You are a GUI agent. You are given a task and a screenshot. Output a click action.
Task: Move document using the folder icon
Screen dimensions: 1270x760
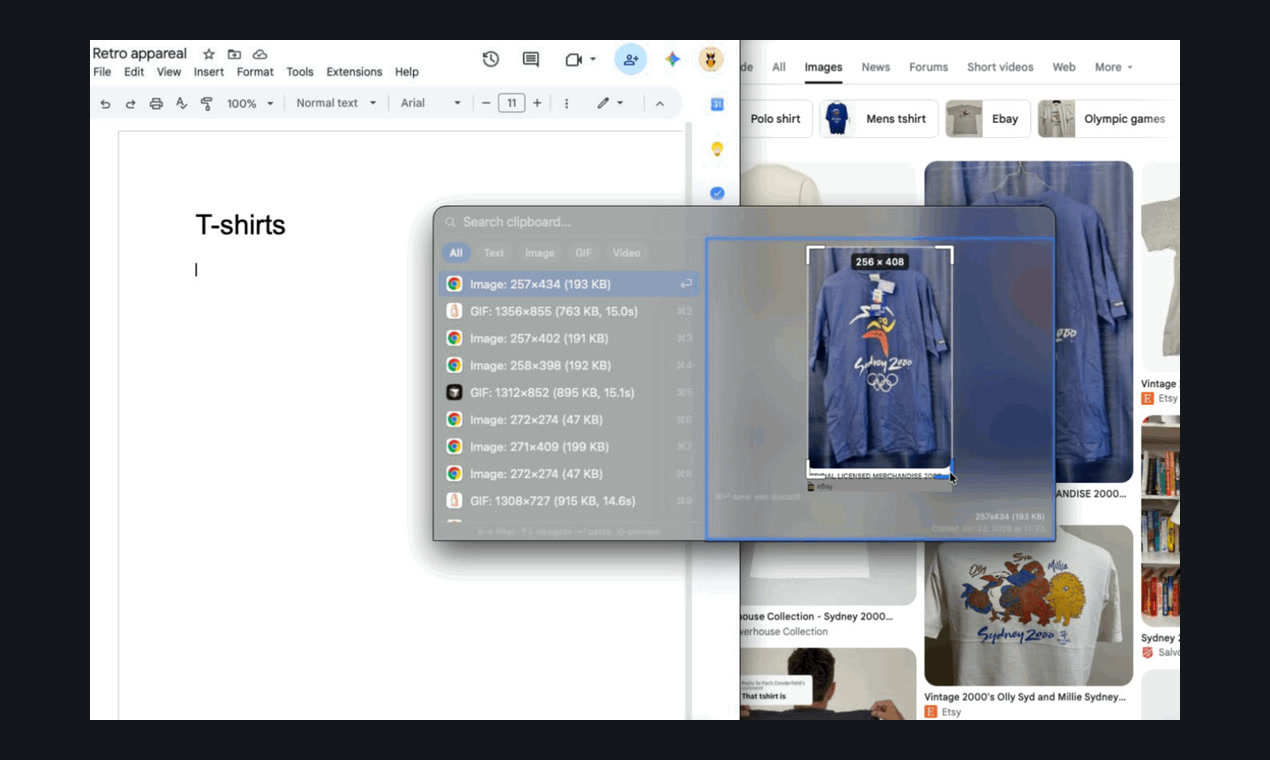[234, 54]
